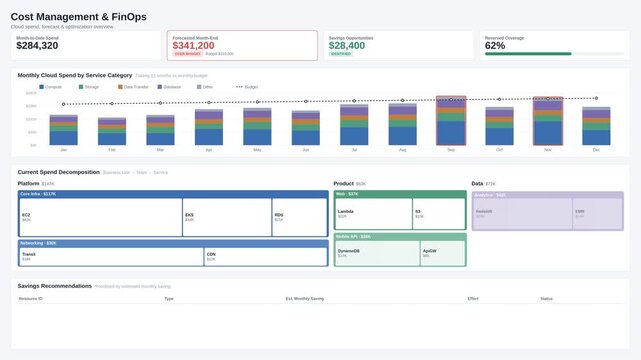Screen dimensions: 641x360
Task: Click the Current Spend Decomposition title
Action: click(x=58, y=172)
